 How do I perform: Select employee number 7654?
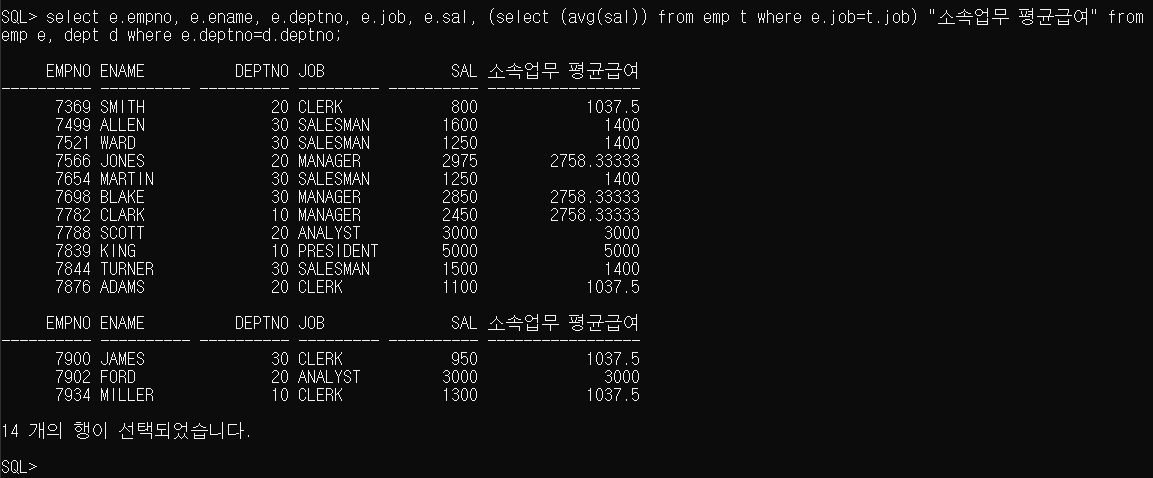73,179
